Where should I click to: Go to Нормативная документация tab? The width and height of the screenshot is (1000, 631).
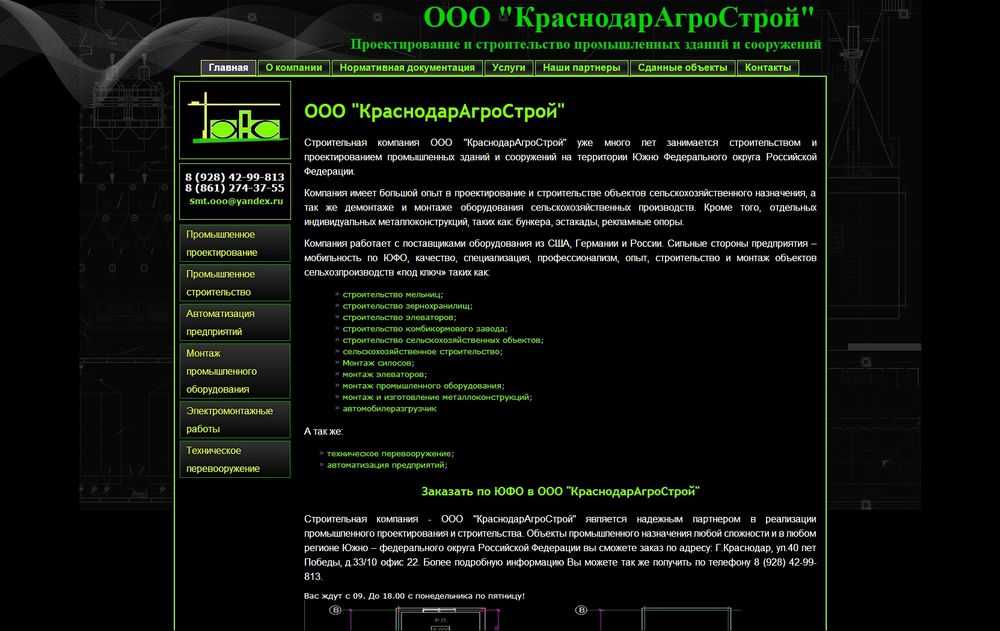pyautogui.click(x=407, y=68)
